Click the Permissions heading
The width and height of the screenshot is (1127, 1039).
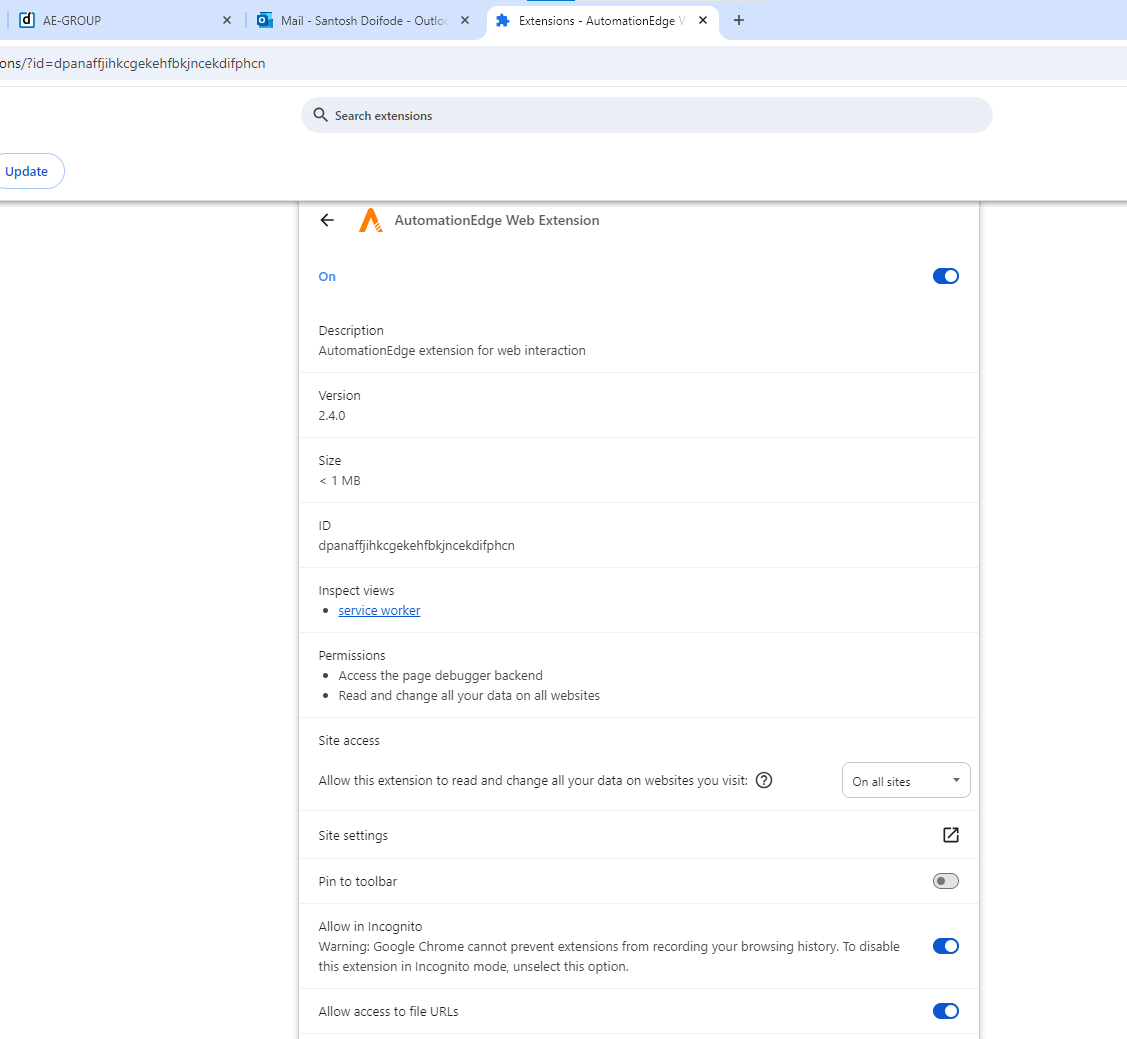[351, 655]
